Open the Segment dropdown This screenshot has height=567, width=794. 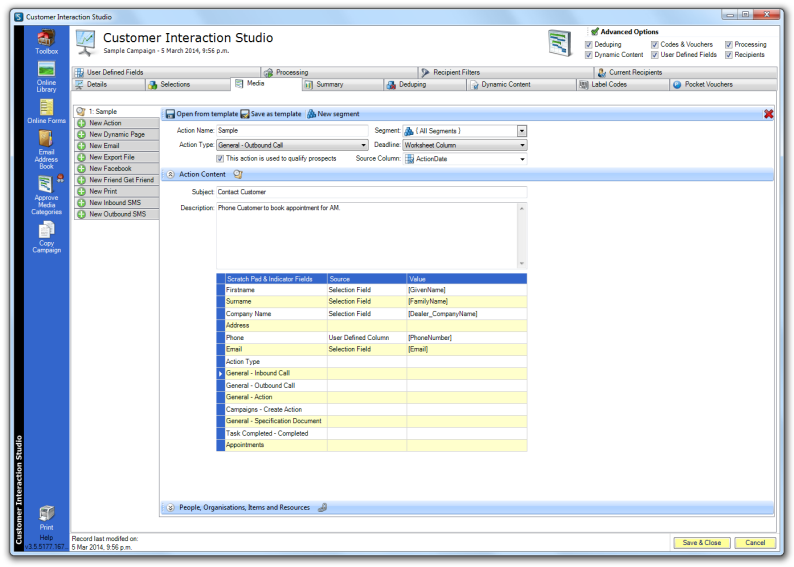[521, 131]
